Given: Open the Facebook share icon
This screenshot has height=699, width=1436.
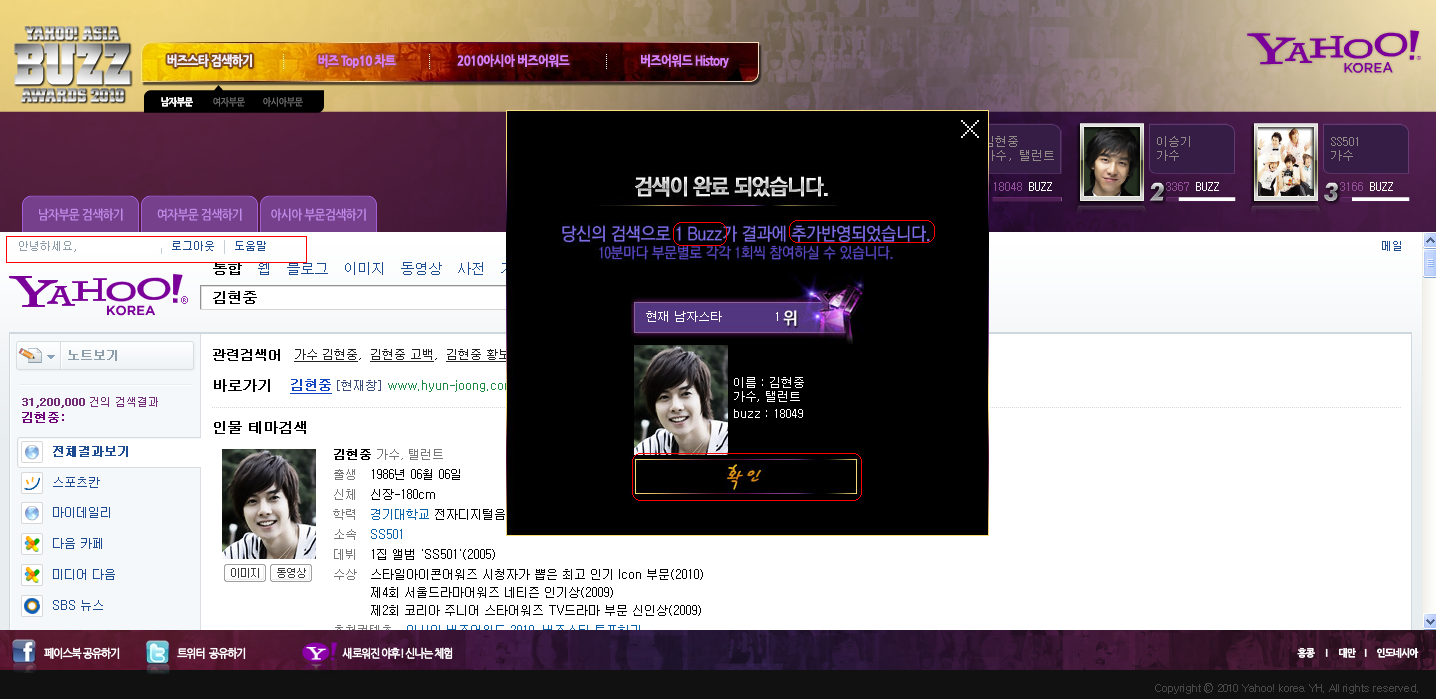Looking at the screenshot, I should (24, 653).
